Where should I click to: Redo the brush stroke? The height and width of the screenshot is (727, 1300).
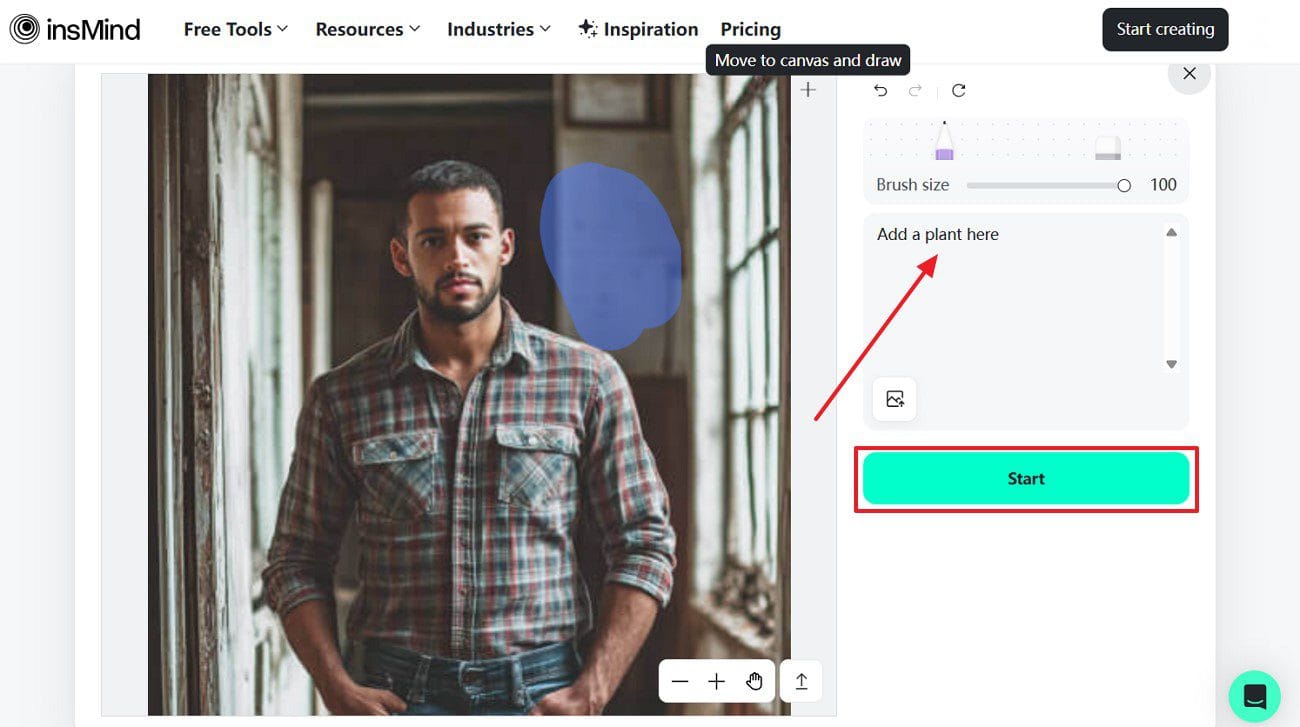click(x=915, y=90)
